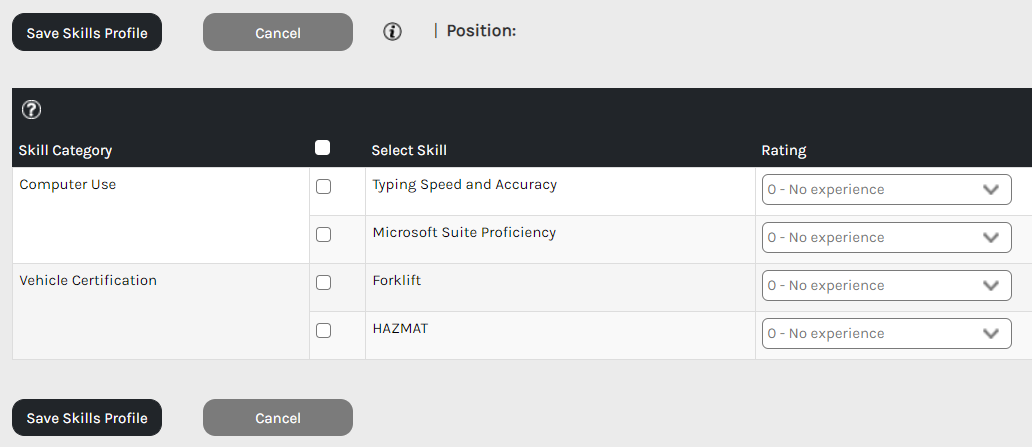Image resolution: width=1032 pixels, height=447 pixels.
Task: Open rating dropdown for Typing Speed and Accuracy
Action: tap(886, 190)
